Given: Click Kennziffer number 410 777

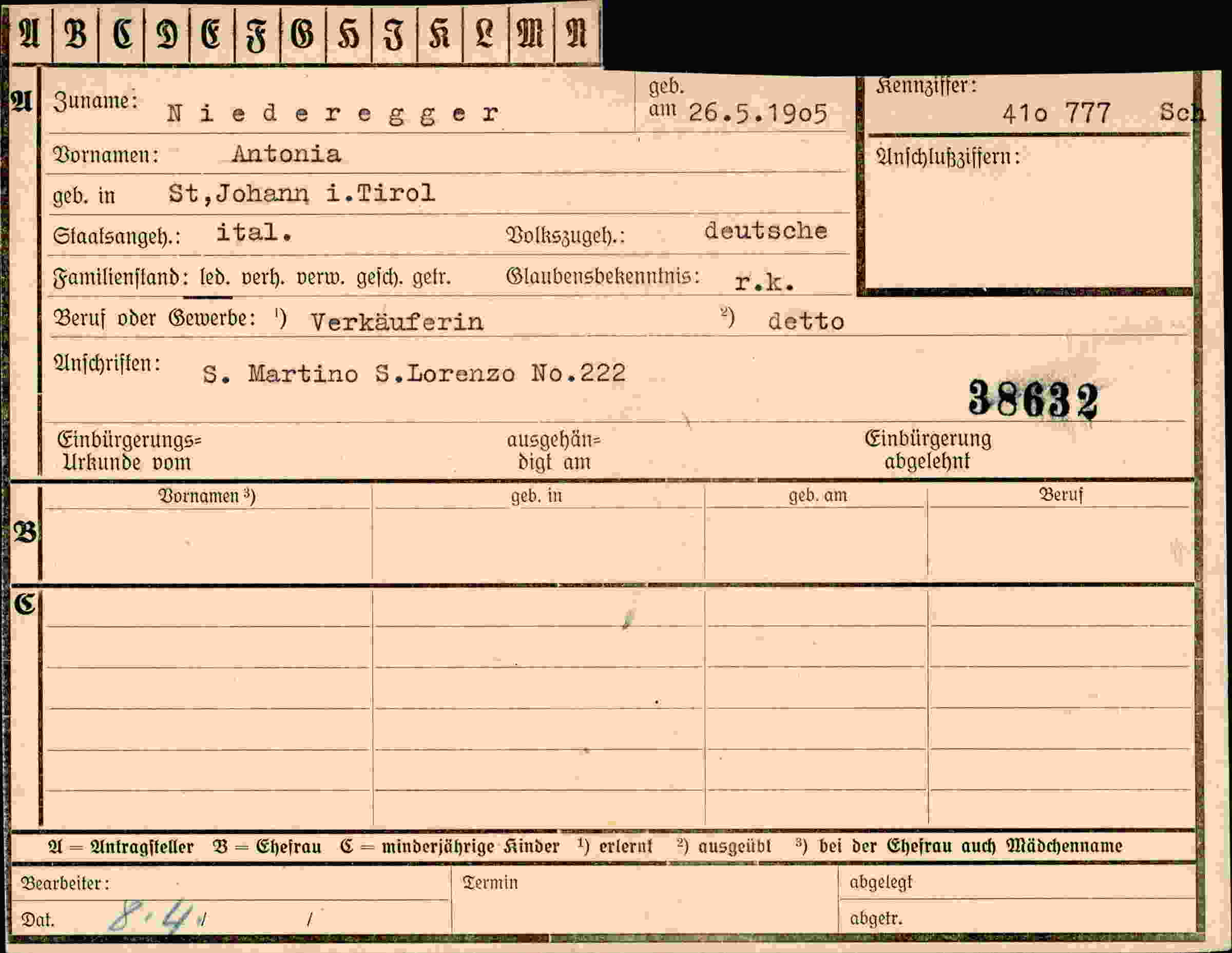Looking at the screenshot, I should [x=1056, y=113].
